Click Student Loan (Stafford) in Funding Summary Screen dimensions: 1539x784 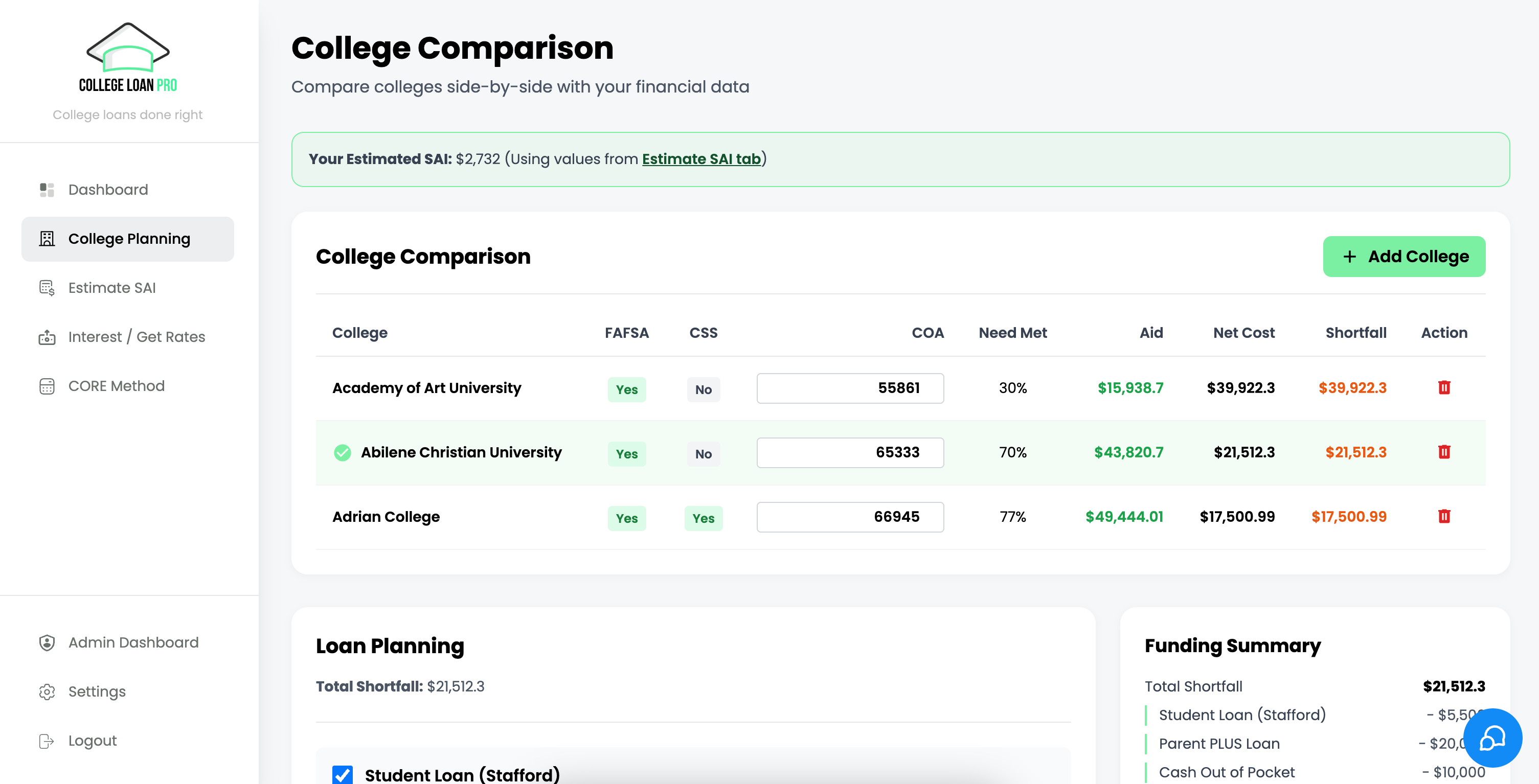(1242, 716)
